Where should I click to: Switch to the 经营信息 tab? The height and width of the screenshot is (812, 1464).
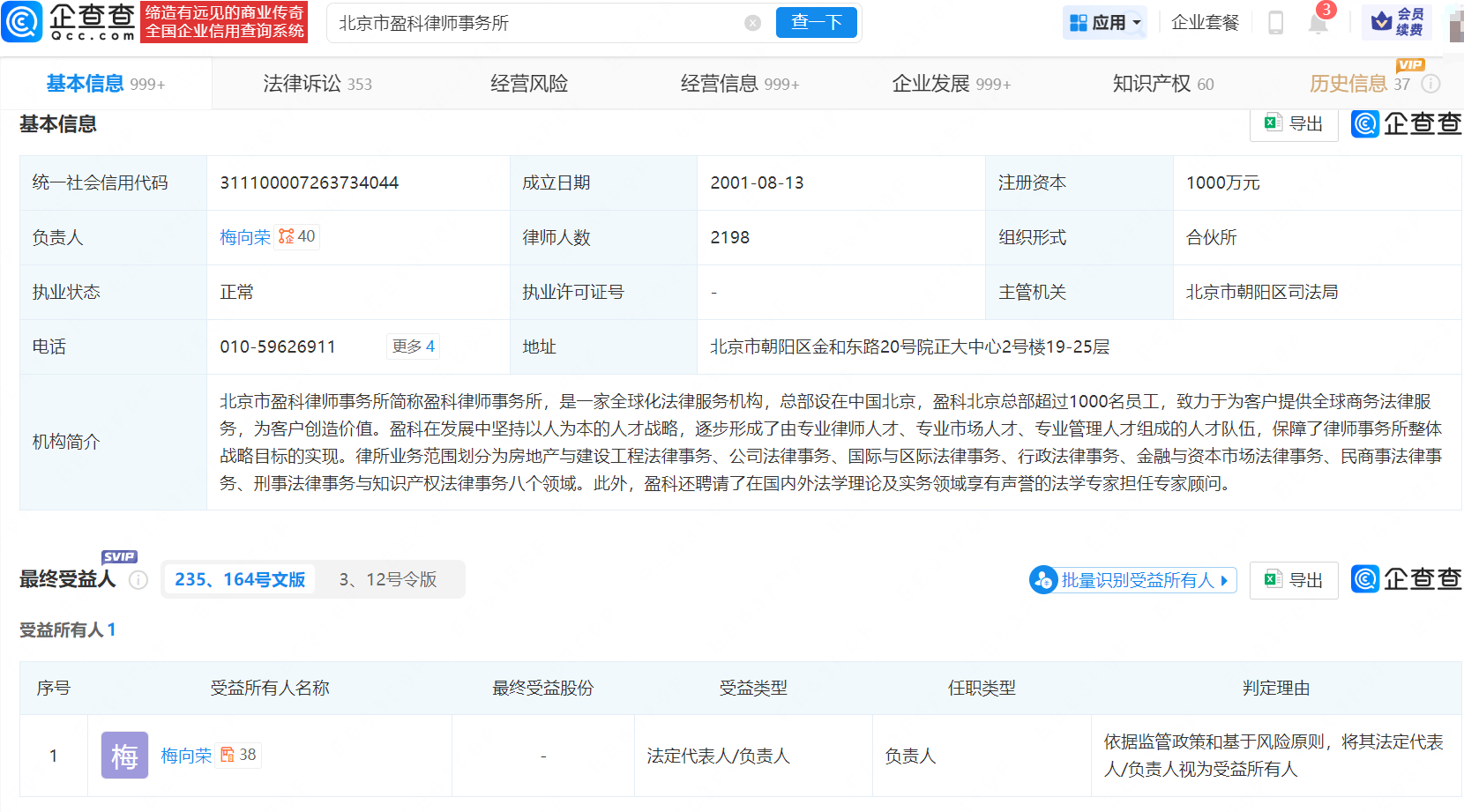click(x=740, y=84)
